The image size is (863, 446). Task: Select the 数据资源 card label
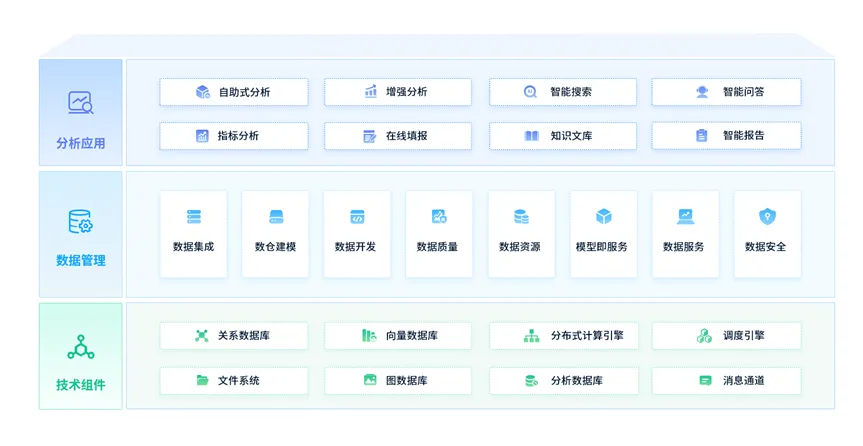(520, 247)
